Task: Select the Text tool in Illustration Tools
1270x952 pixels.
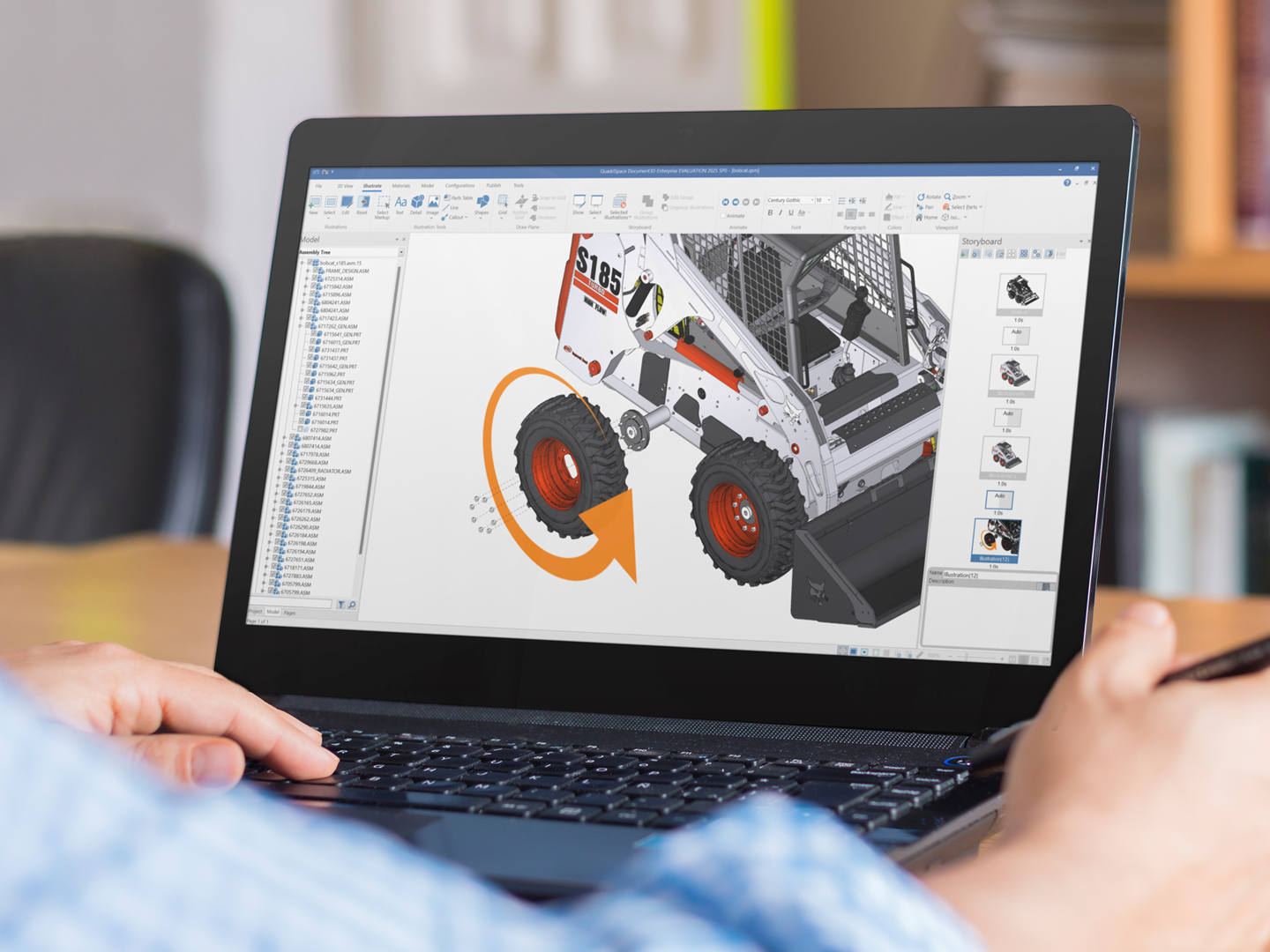Action: pyautogui.click(x=400, y=205)
